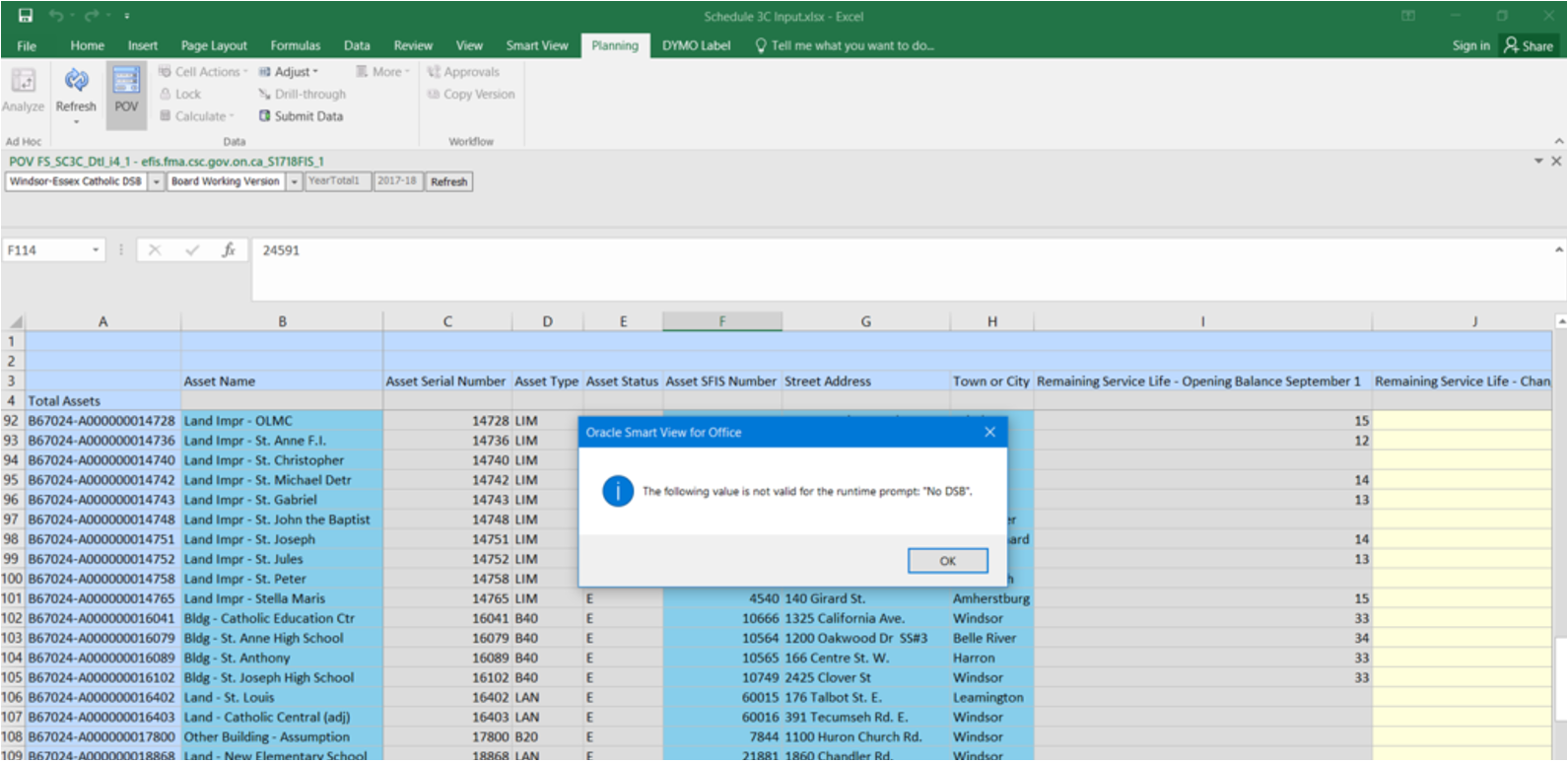
Task: Click the Undo arrow icon
Action: coord(56,16)
